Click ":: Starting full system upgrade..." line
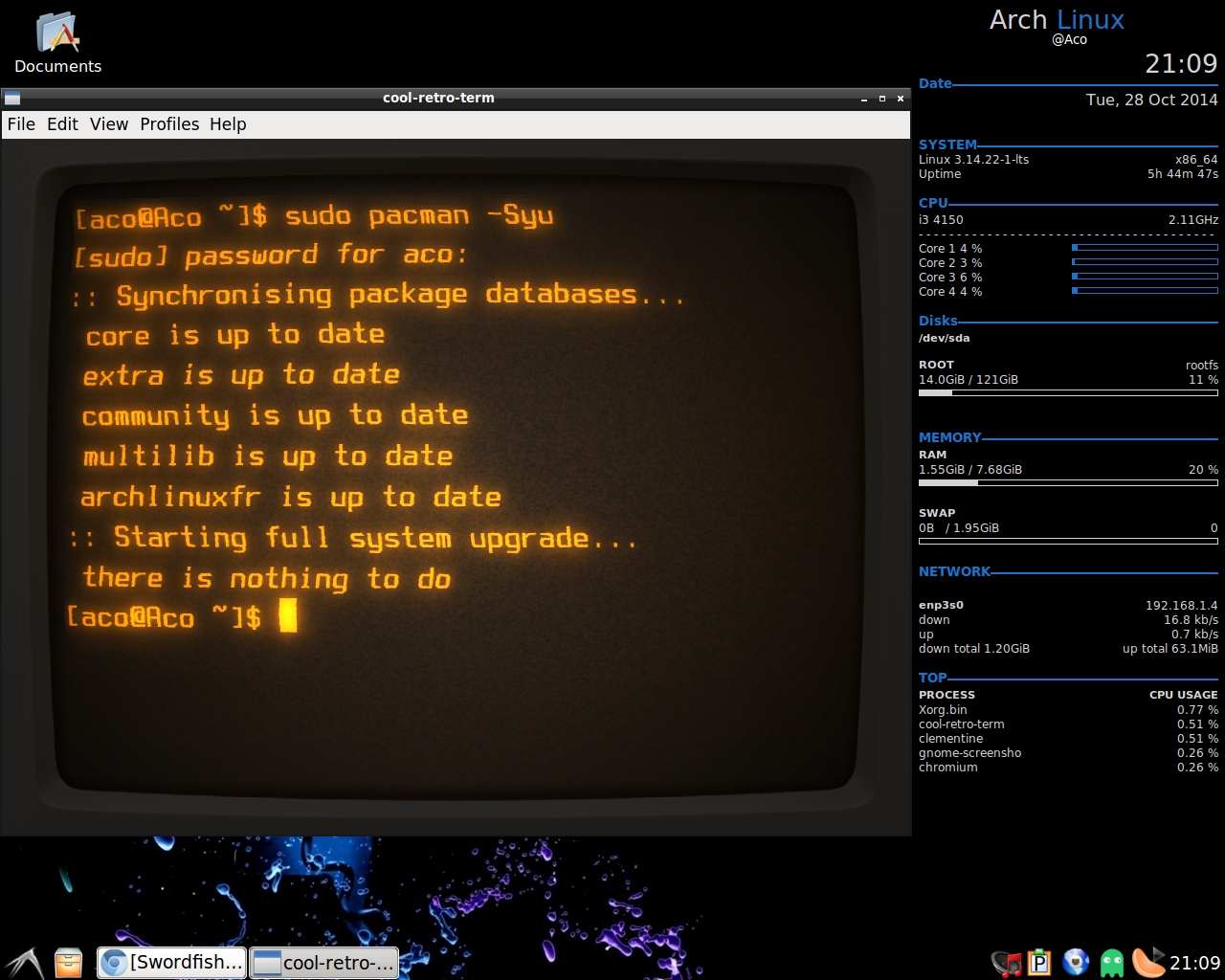This screenshot has height=980, width=1225. 353,538
